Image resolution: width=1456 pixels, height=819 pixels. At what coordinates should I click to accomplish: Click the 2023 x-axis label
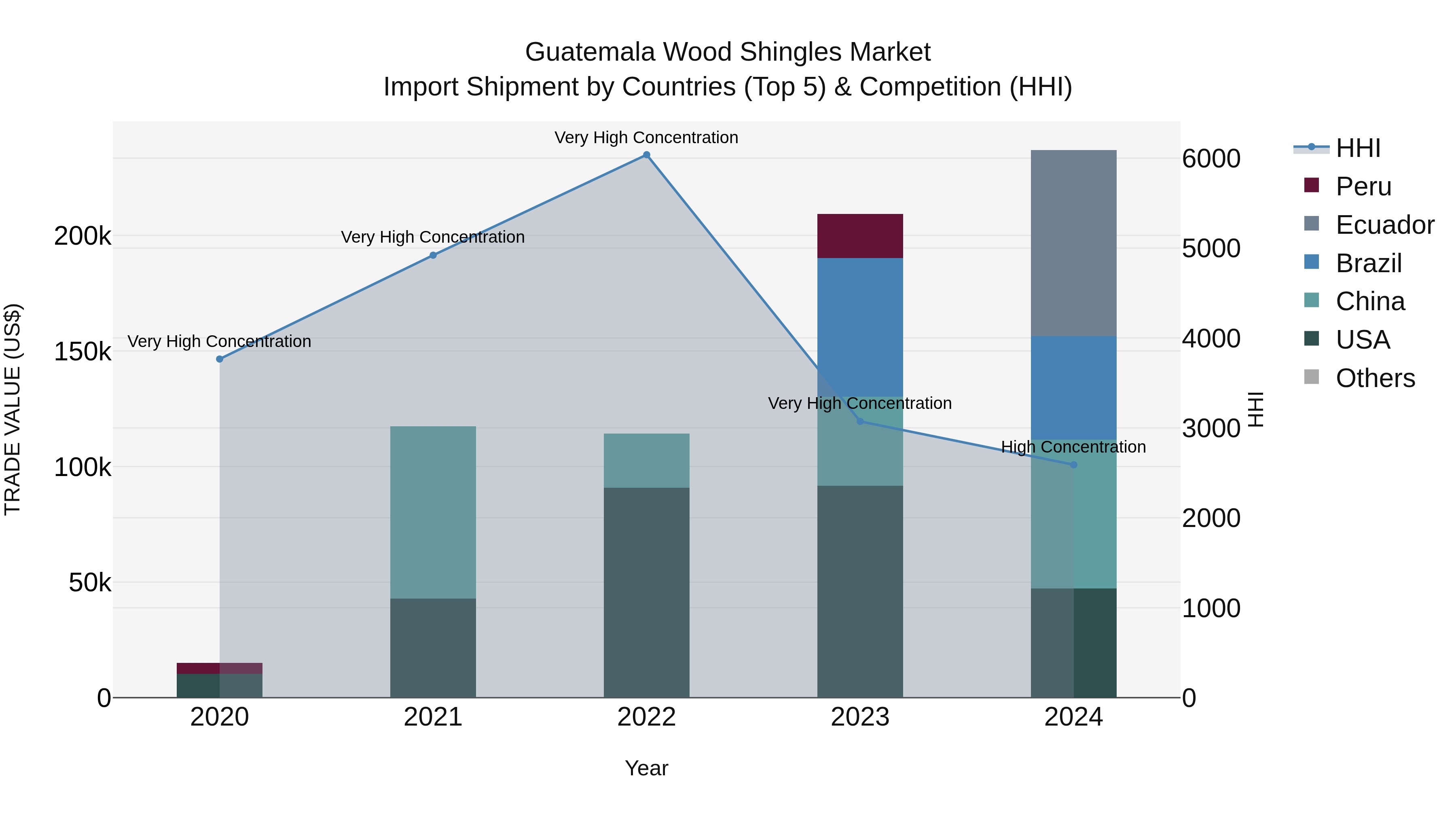pyautogui.click(x=860, y=717)
